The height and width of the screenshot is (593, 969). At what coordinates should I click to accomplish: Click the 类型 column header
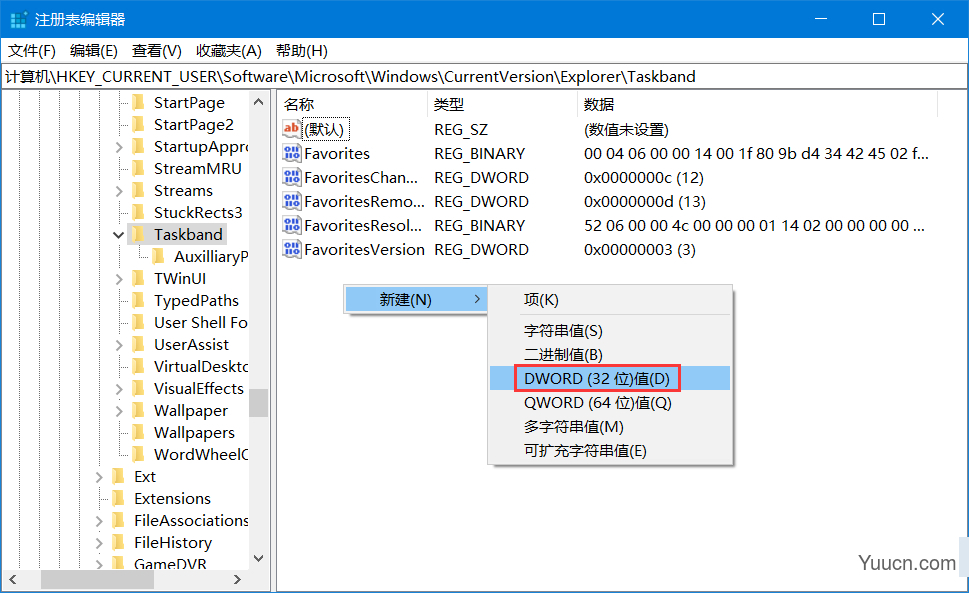(x=502, y=104)
